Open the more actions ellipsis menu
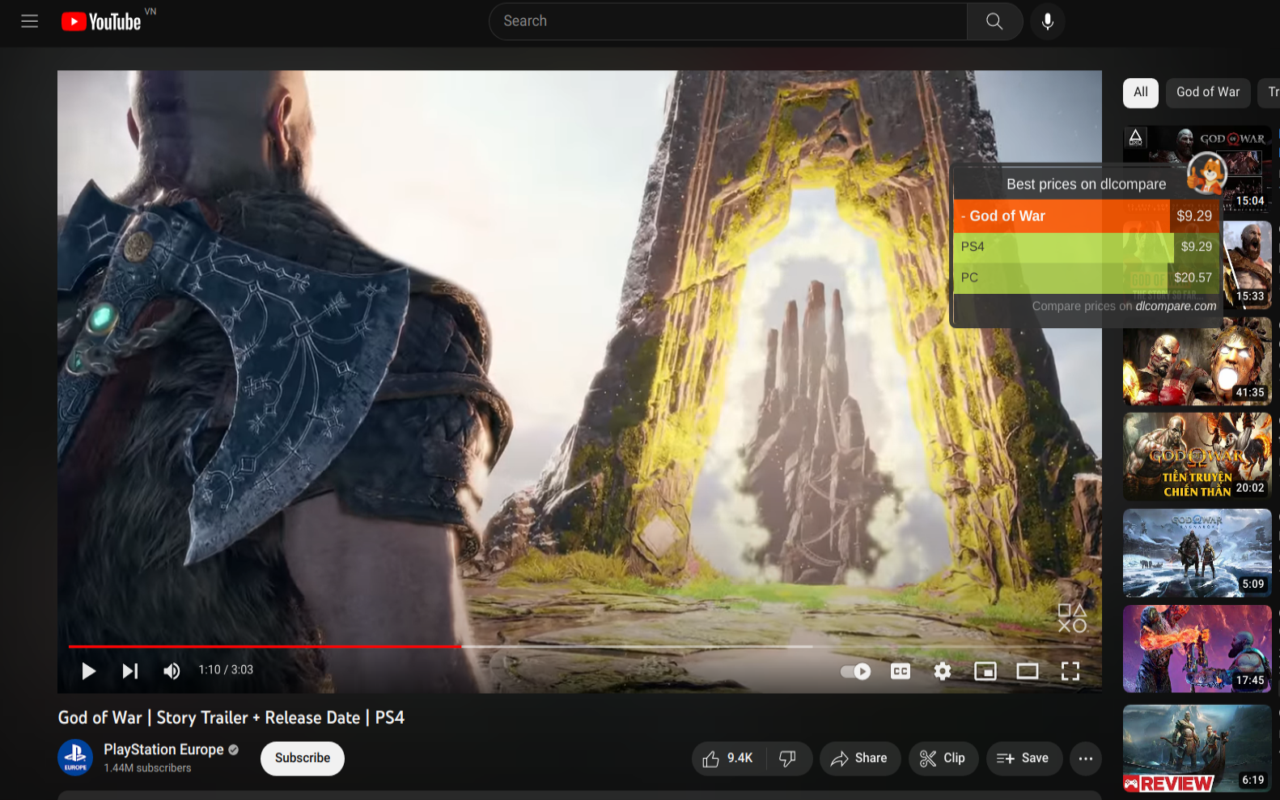The image size is (1280, 800). click(1085, 759)
